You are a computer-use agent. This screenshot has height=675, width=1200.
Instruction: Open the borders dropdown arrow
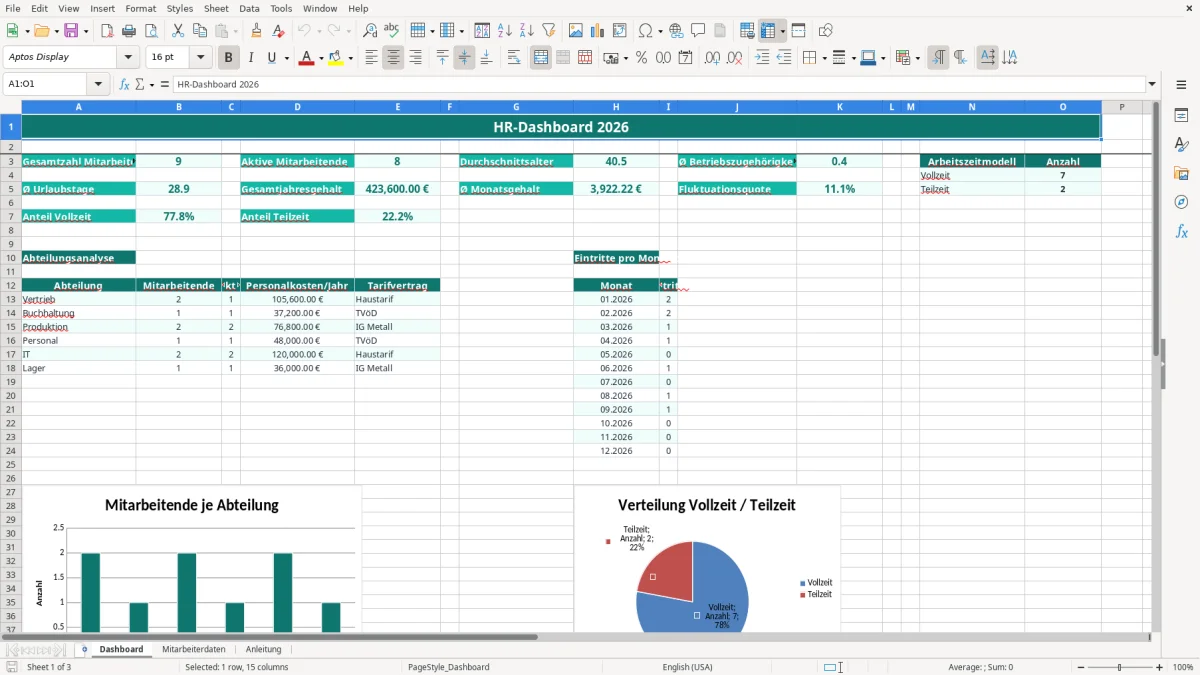[823, 58]
